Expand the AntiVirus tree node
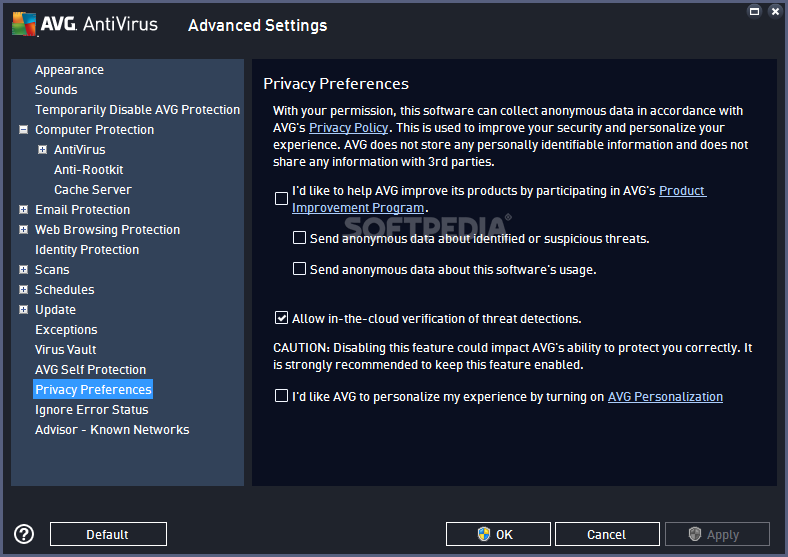Screen dimensions: 788x557 click(42, 150)
